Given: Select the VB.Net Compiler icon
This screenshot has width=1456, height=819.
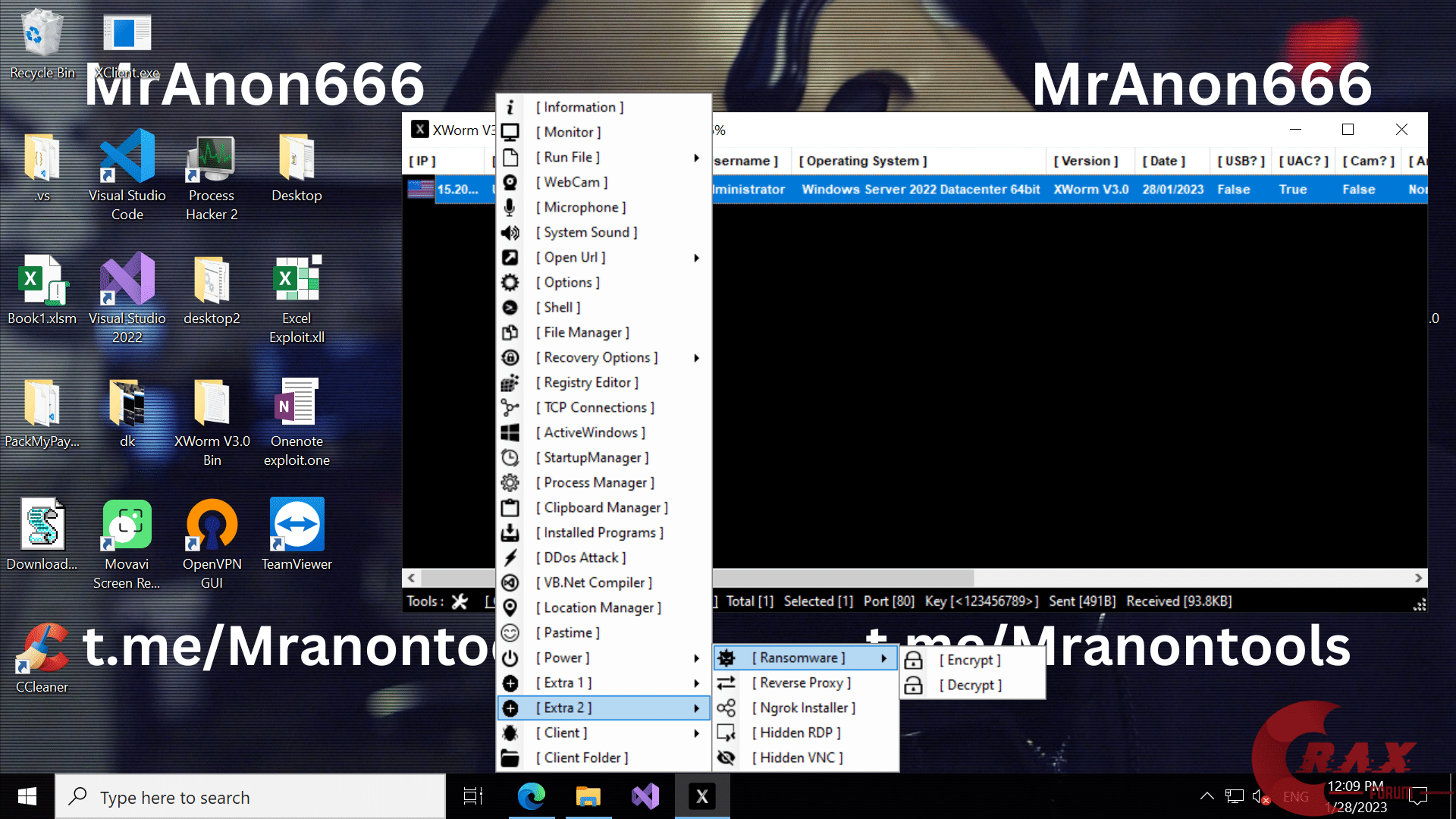Looking at the screenshot, I should click(510, 582).
